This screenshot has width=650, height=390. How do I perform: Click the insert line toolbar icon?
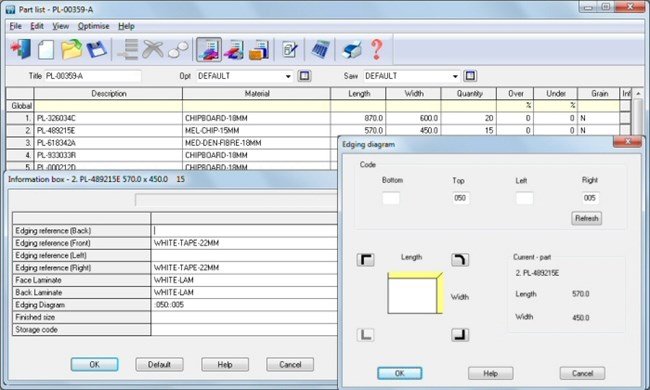(128, 49)
